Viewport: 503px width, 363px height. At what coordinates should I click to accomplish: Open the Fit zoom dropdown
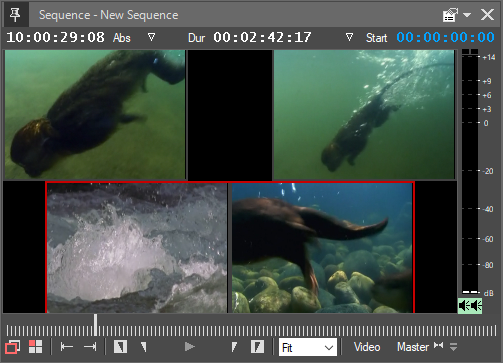[x=308, y=348]
